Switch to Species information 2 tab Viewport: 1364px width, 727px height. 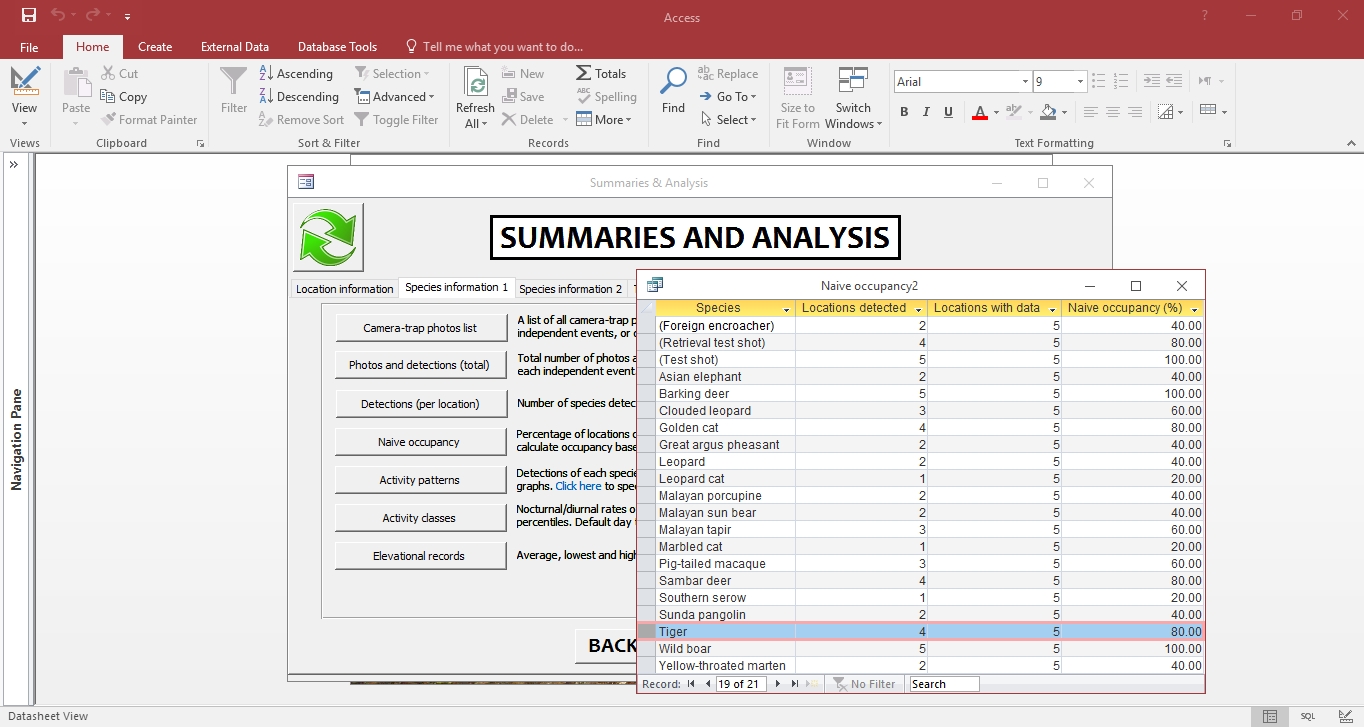click(570, 289)
